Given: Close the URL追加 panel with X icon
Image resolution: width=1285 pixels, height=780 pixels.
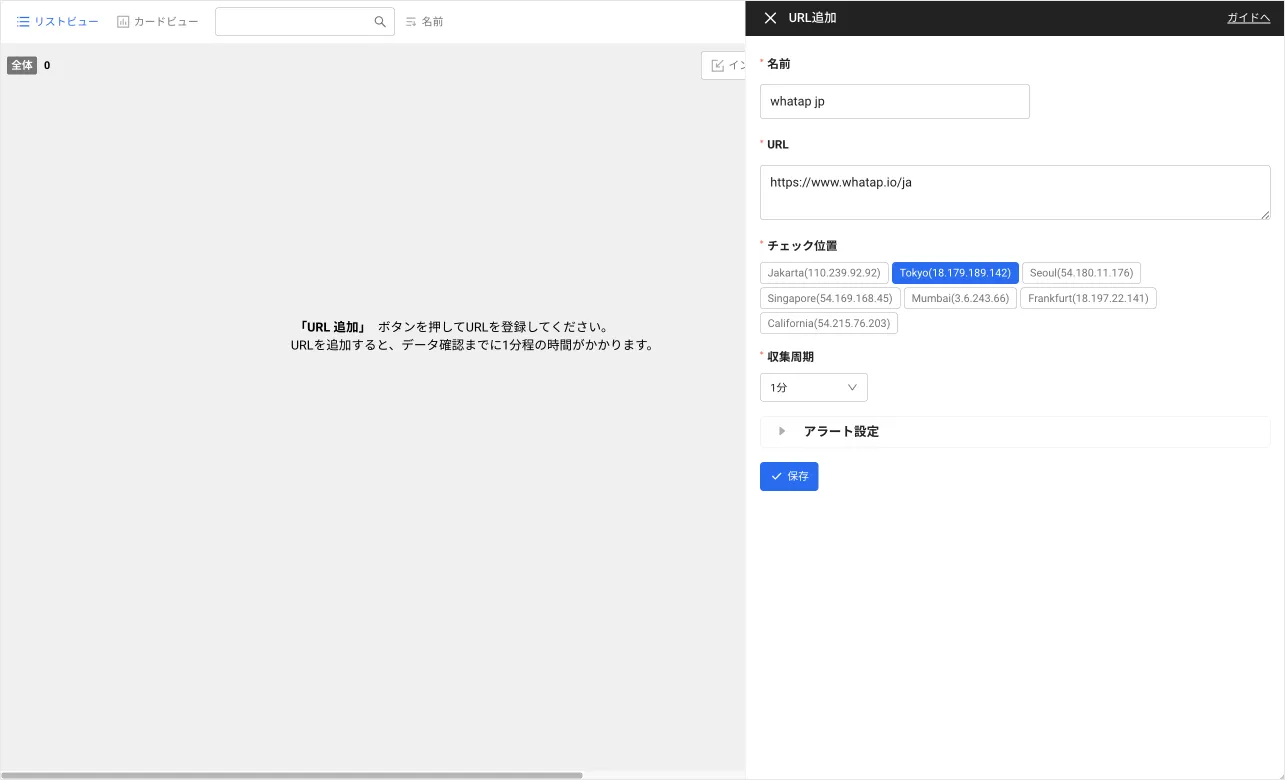Looking at the screenshot, I should tap(770, 18).
